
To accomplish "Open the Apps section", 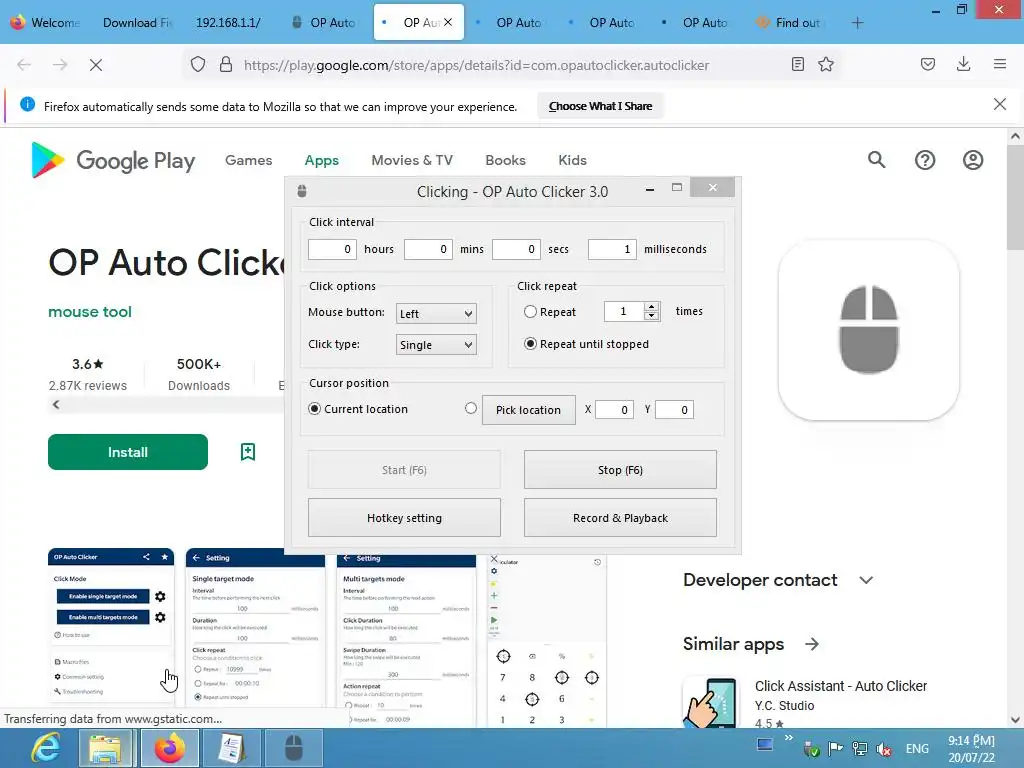I will 321,160.
